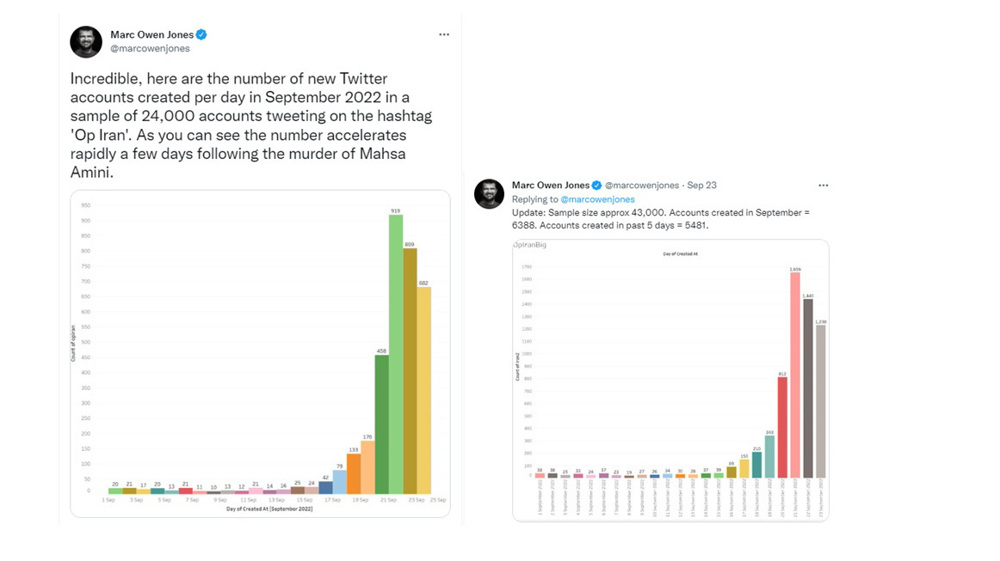Click the first tweet's text about Op Iran
The image size is (1000, 561).
click(x=251, y=126)
